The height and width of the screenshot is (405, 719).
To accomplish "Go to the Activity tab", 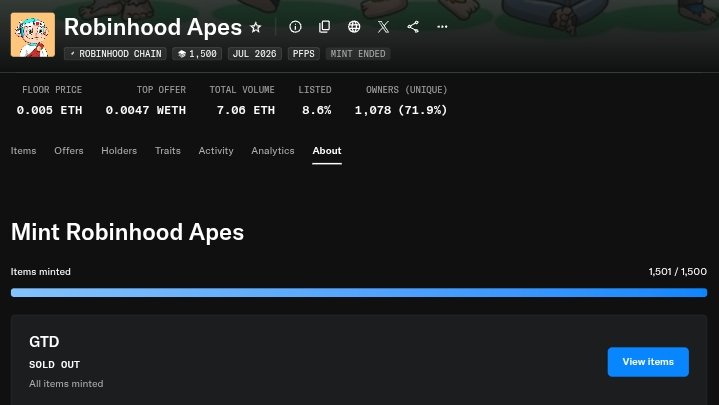I will pyautogui.click(x=216, y=150).
